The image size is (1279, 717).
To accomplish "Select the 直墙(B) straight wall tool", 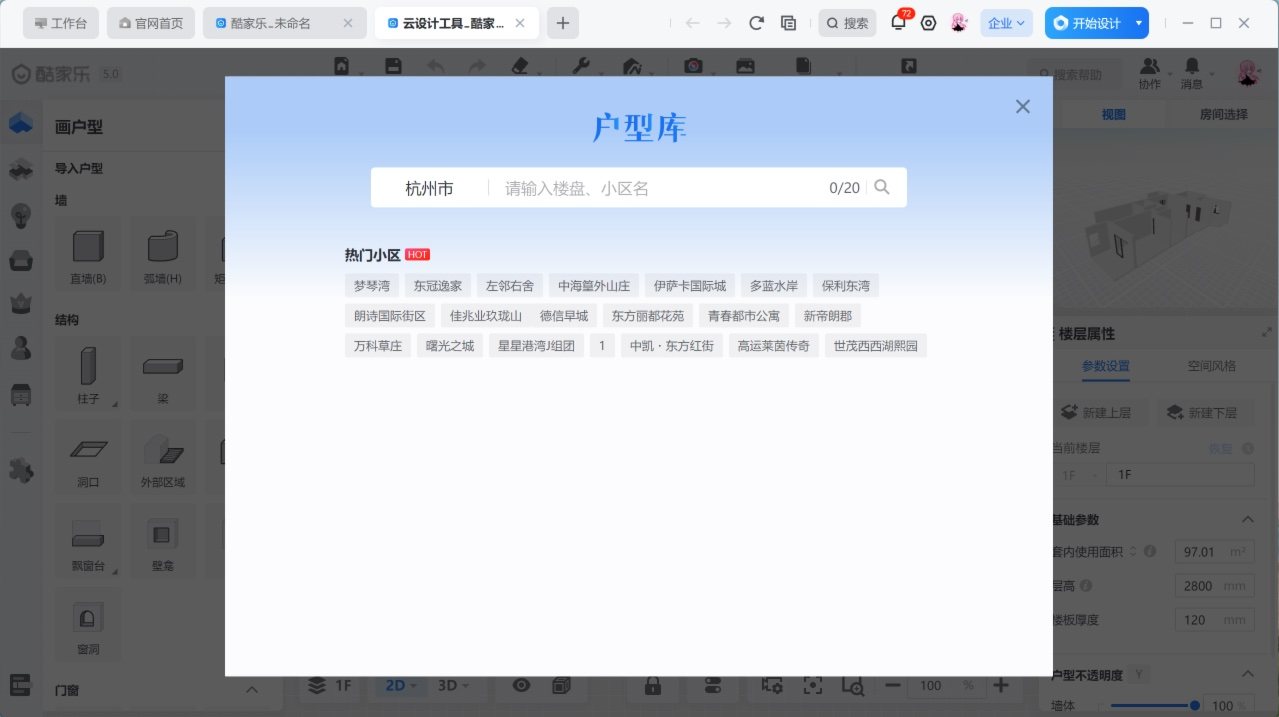I will [x=88, y=255].
